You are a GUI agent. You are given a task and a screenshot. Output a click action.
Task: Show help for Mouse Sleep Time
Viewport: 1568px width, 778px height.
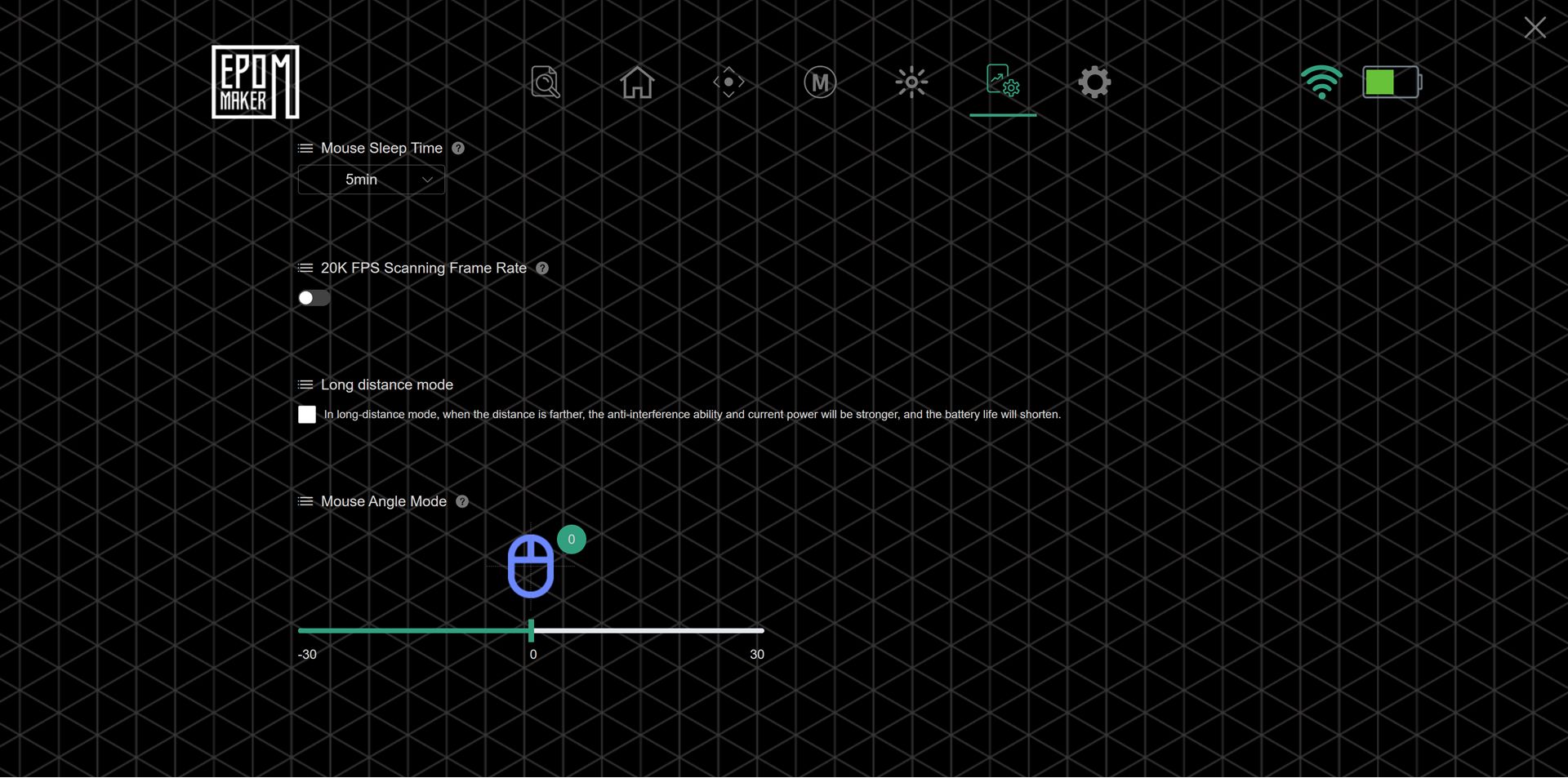458,149
